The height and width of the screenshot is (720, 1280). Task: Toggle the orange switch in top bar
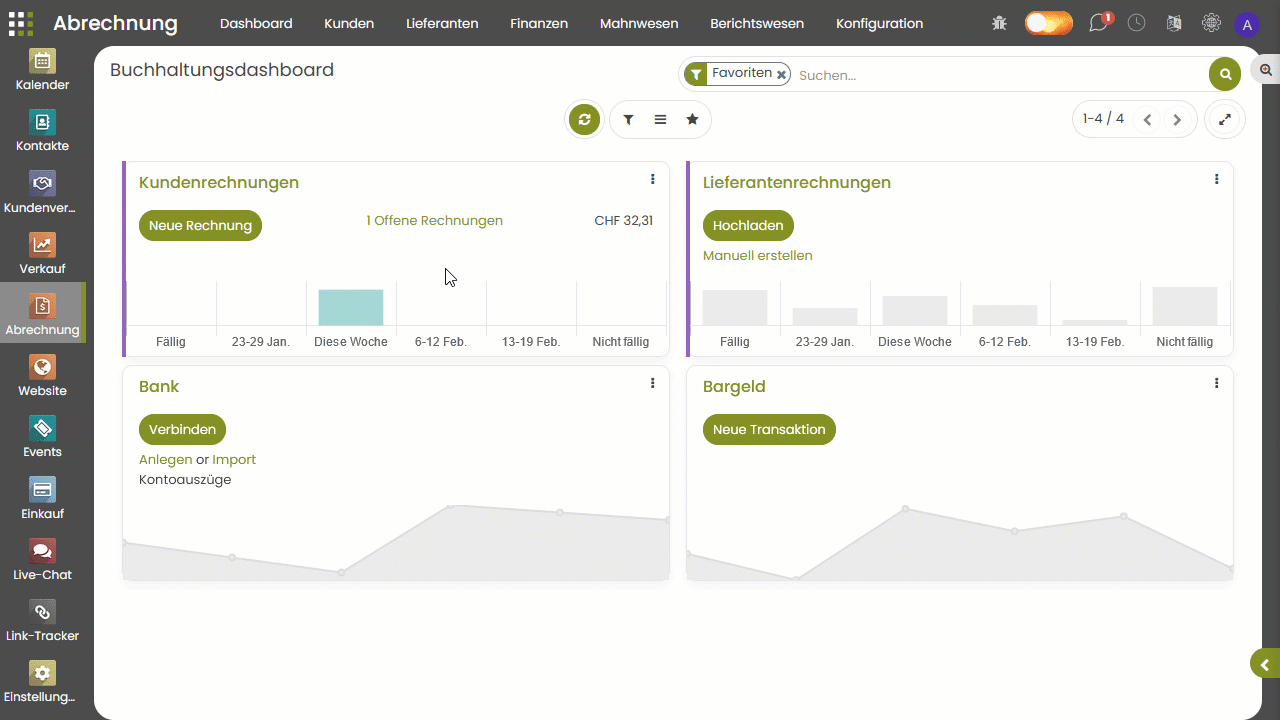point(1048,23)
